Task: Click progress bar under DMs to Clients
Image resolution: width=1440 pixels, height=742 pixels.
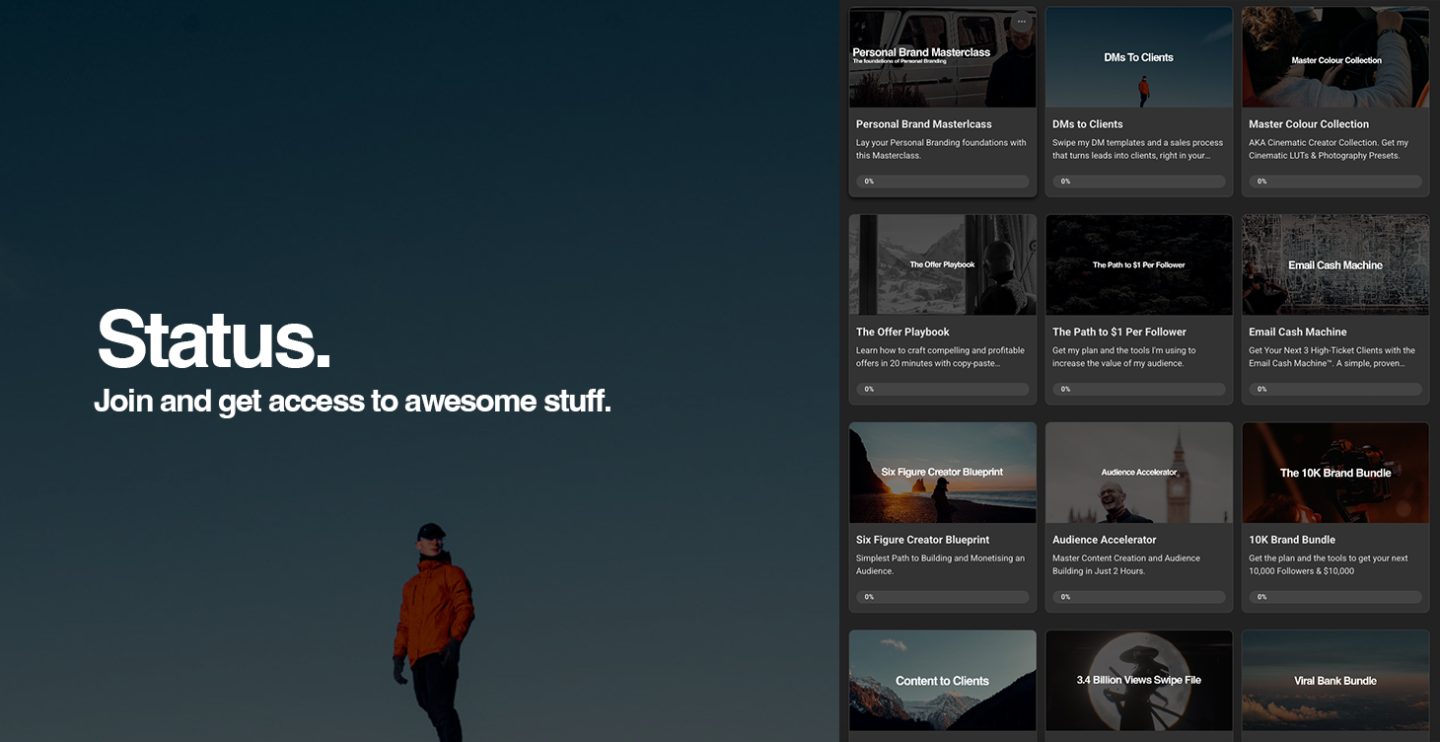Action: coord(1139,182)
